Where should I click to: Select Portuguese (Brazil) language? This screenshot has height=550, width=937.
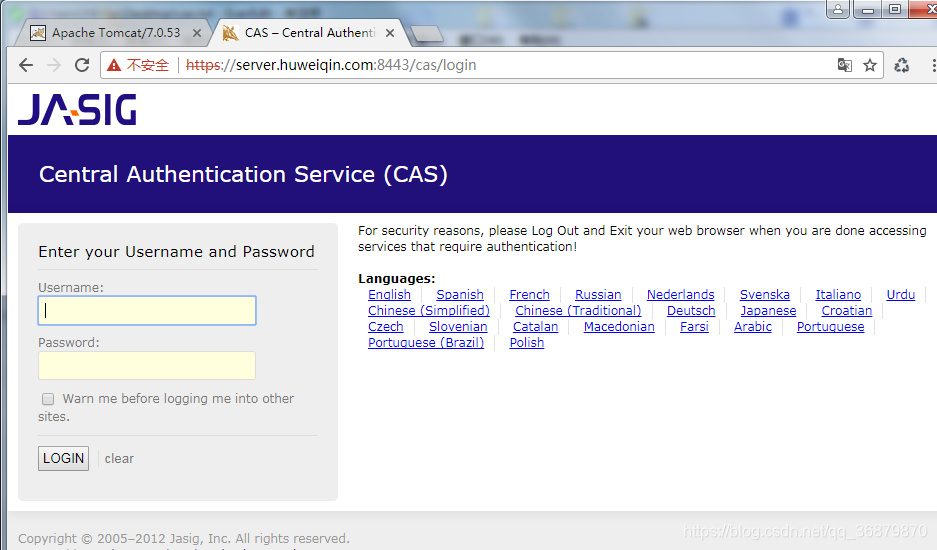[426, 343]
